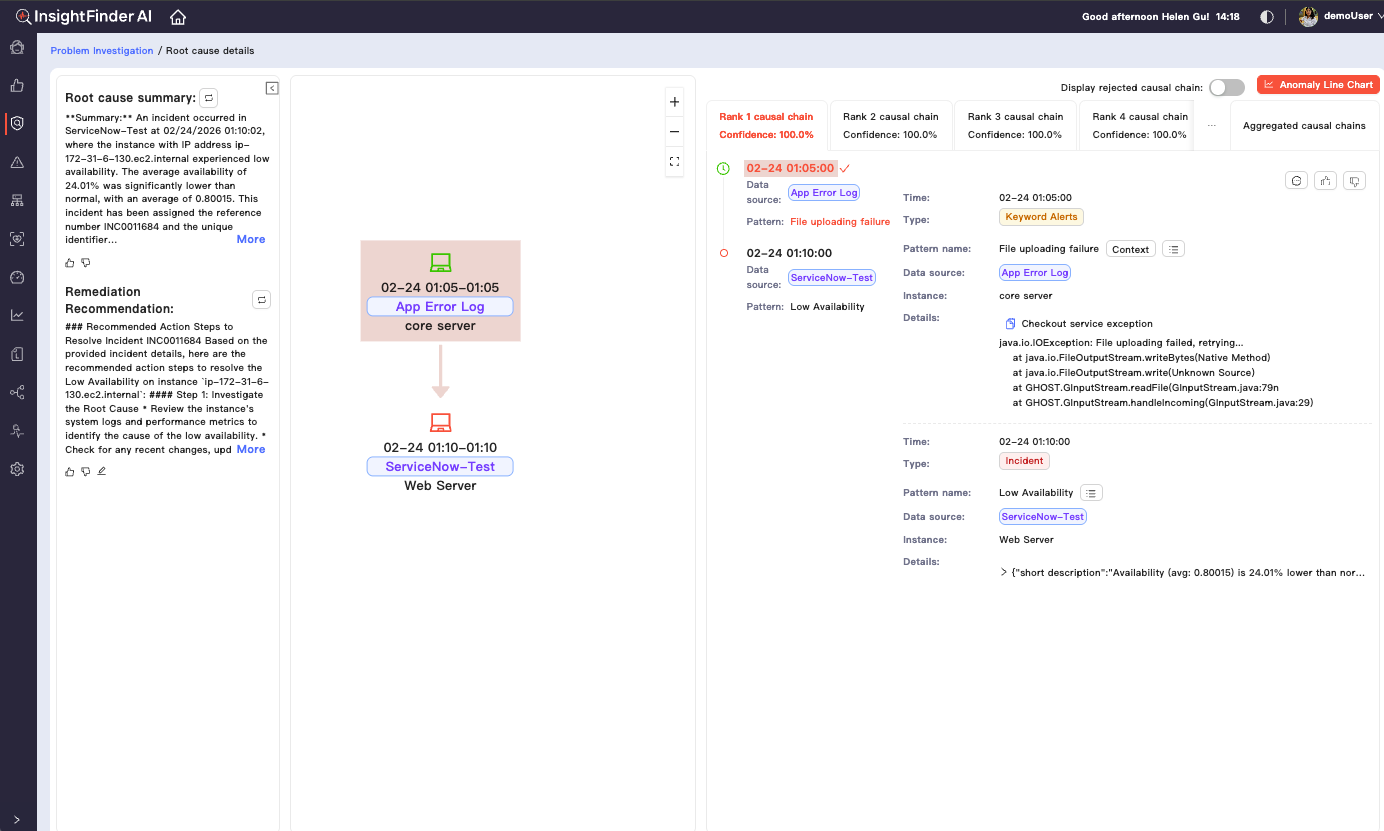Open the more causal chain tabs ellipsis
This screenshot has height=831, width=1384.
tap(1211, 125)
